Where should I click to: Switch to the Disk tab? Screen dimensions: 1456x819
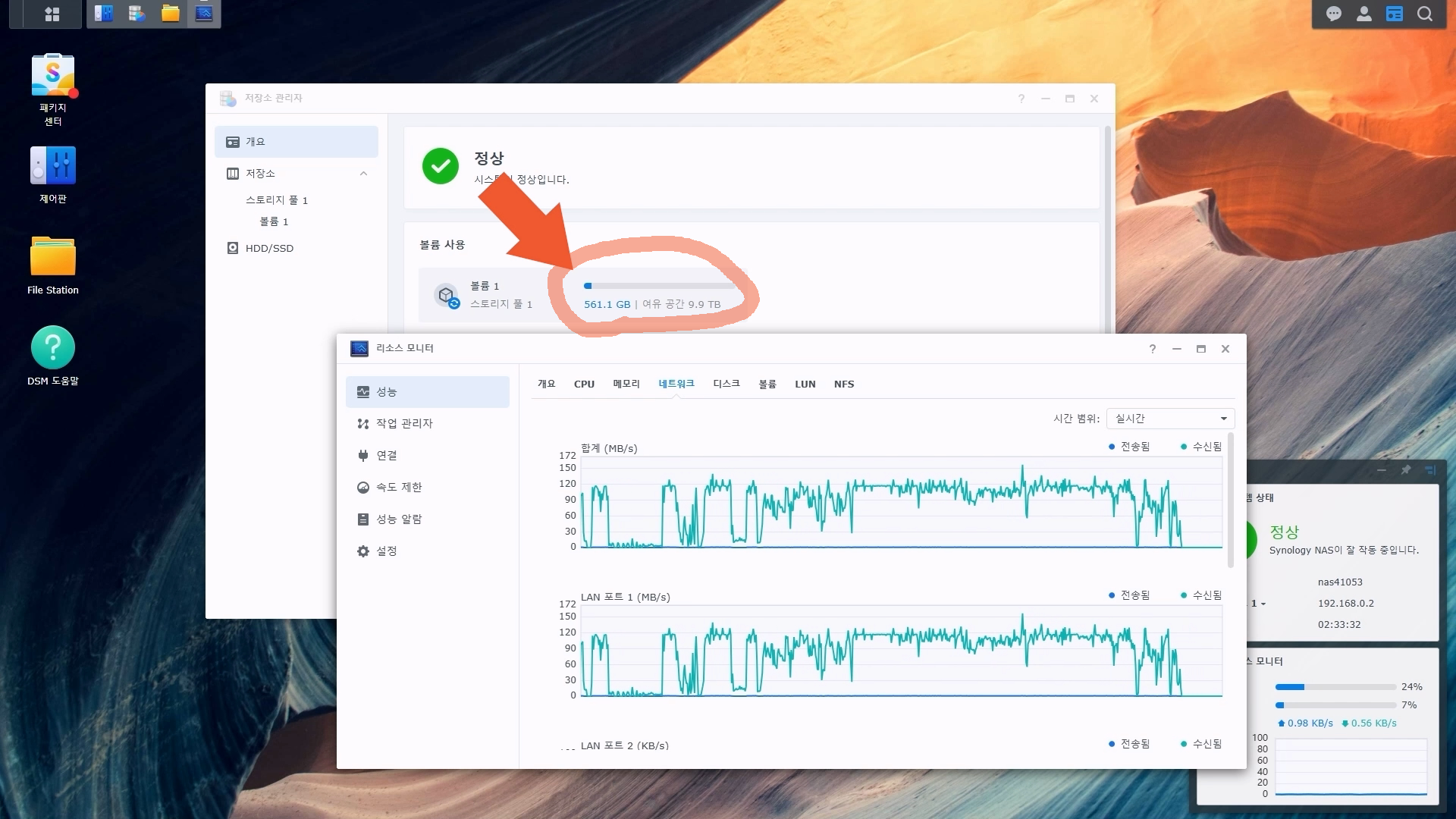[726, 384]
